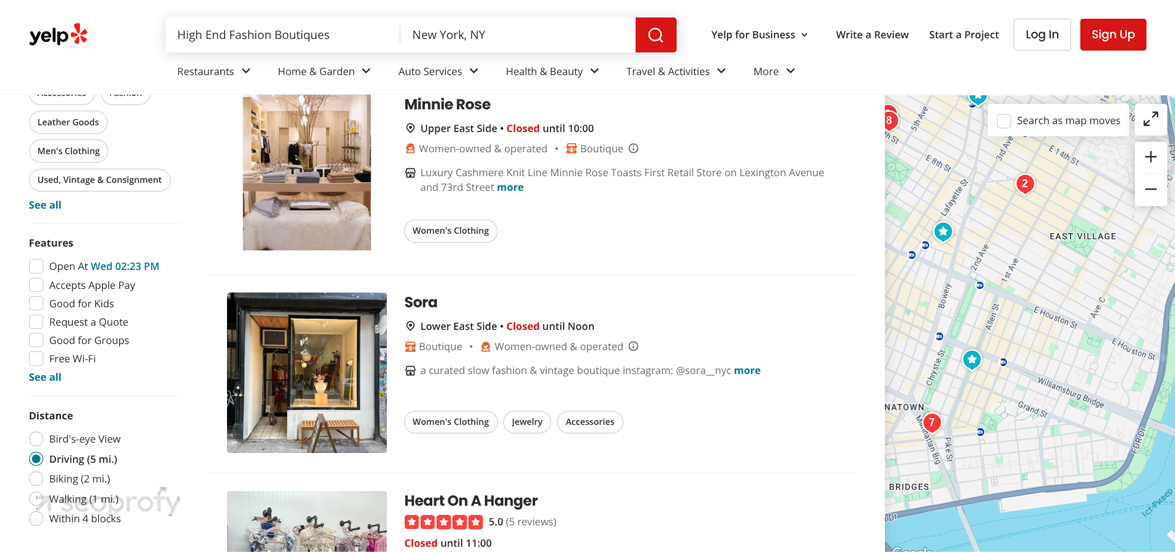The width and height of the screenshot is (1175, 552).
Task: Click Write a Review
Action: [x=872, y=34]
